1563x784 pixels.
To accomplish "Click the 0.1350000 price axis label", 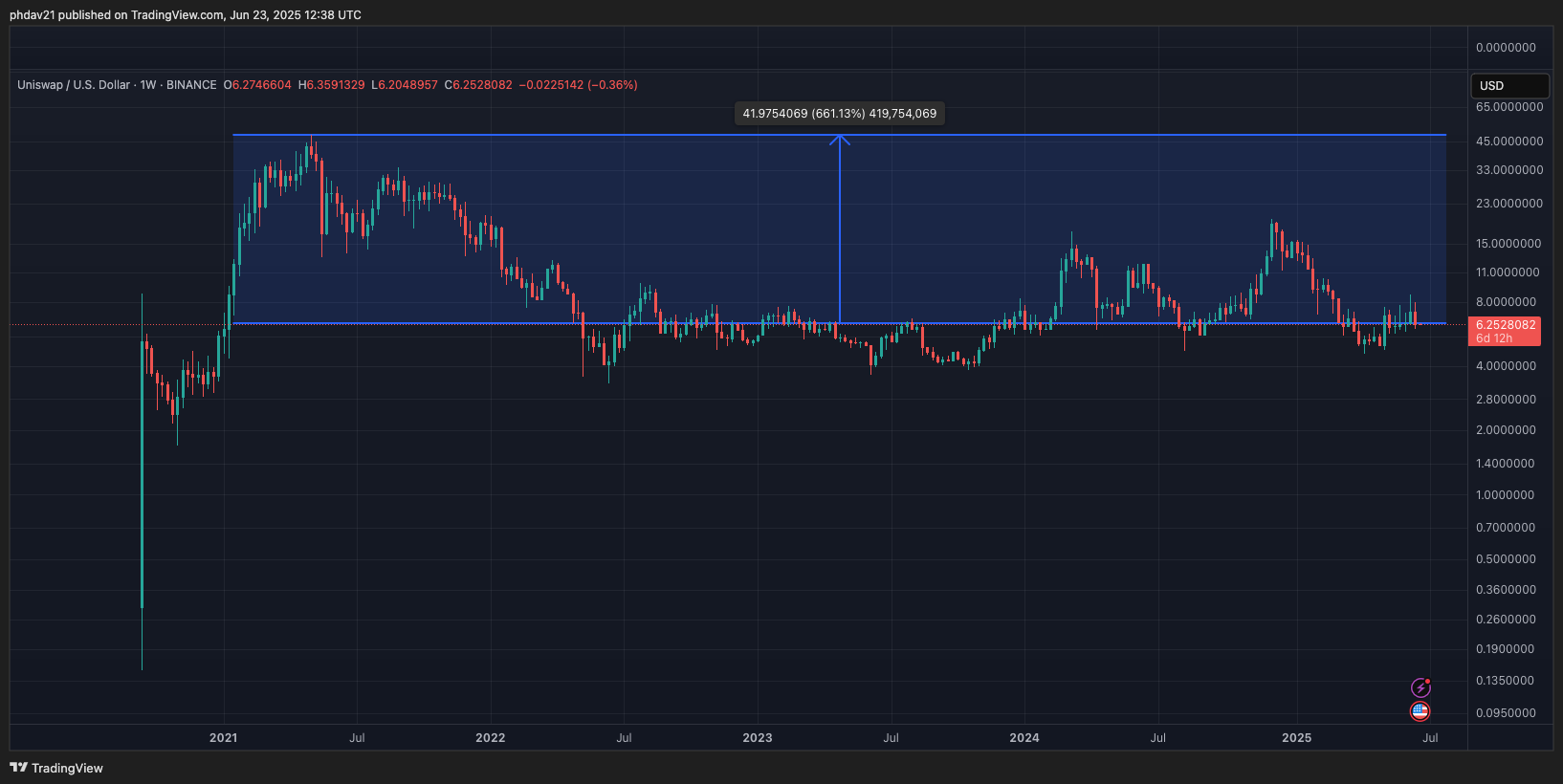I will (x=1507, y=681).
